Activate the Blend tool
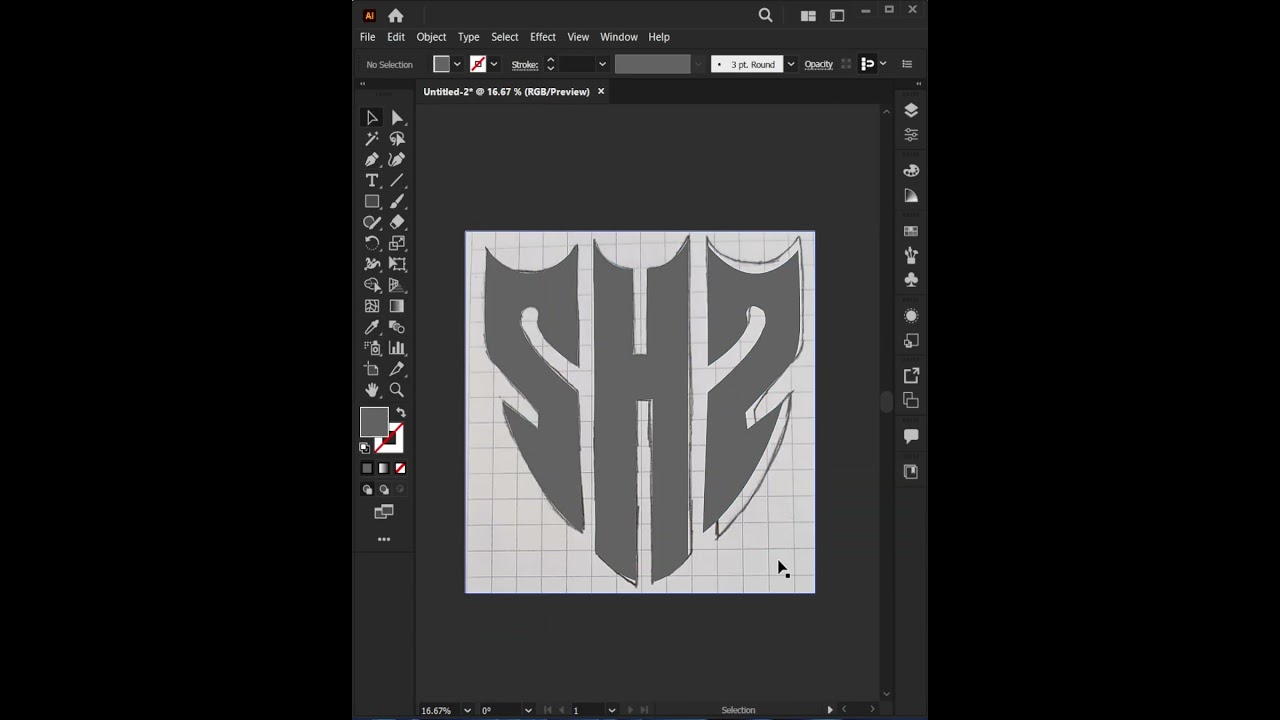 click(397, 327)
